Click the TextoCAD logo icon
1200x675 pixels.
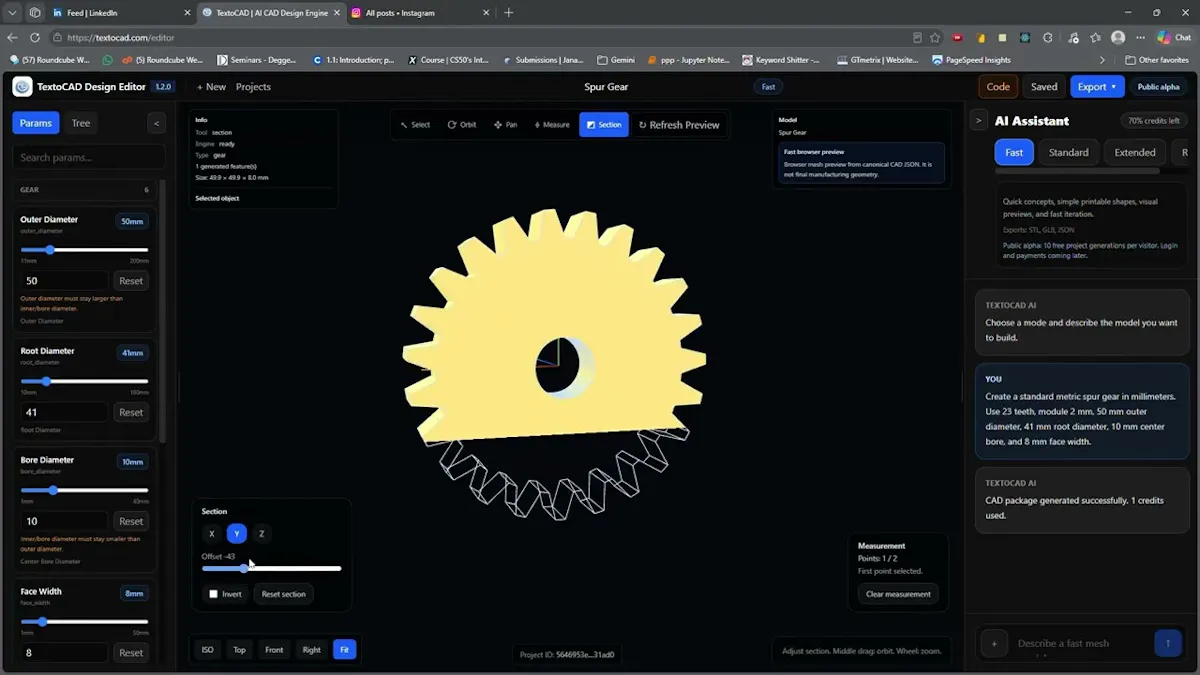click(x=22, y=87)
